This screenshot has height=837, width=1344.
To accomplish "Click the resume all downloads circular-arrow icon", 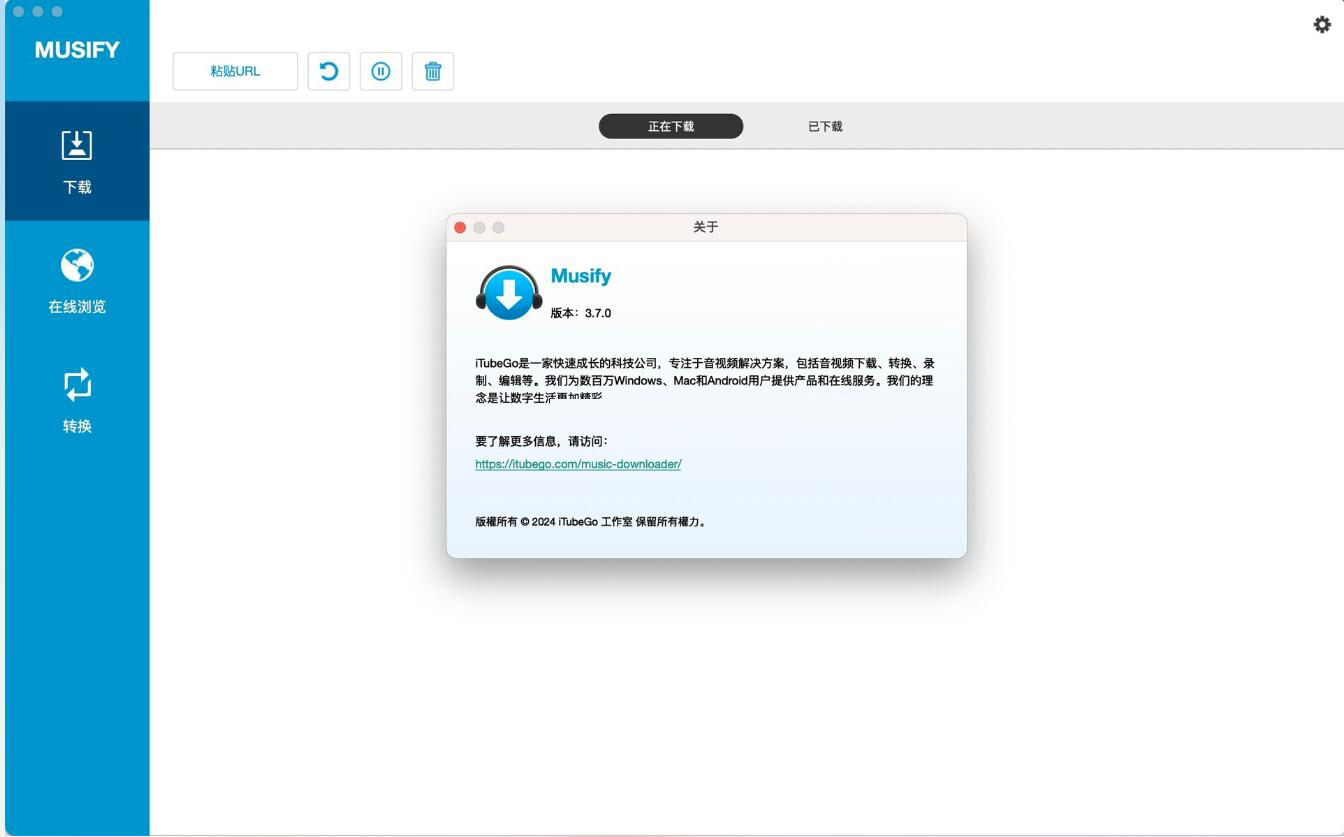I will [329, 71].
